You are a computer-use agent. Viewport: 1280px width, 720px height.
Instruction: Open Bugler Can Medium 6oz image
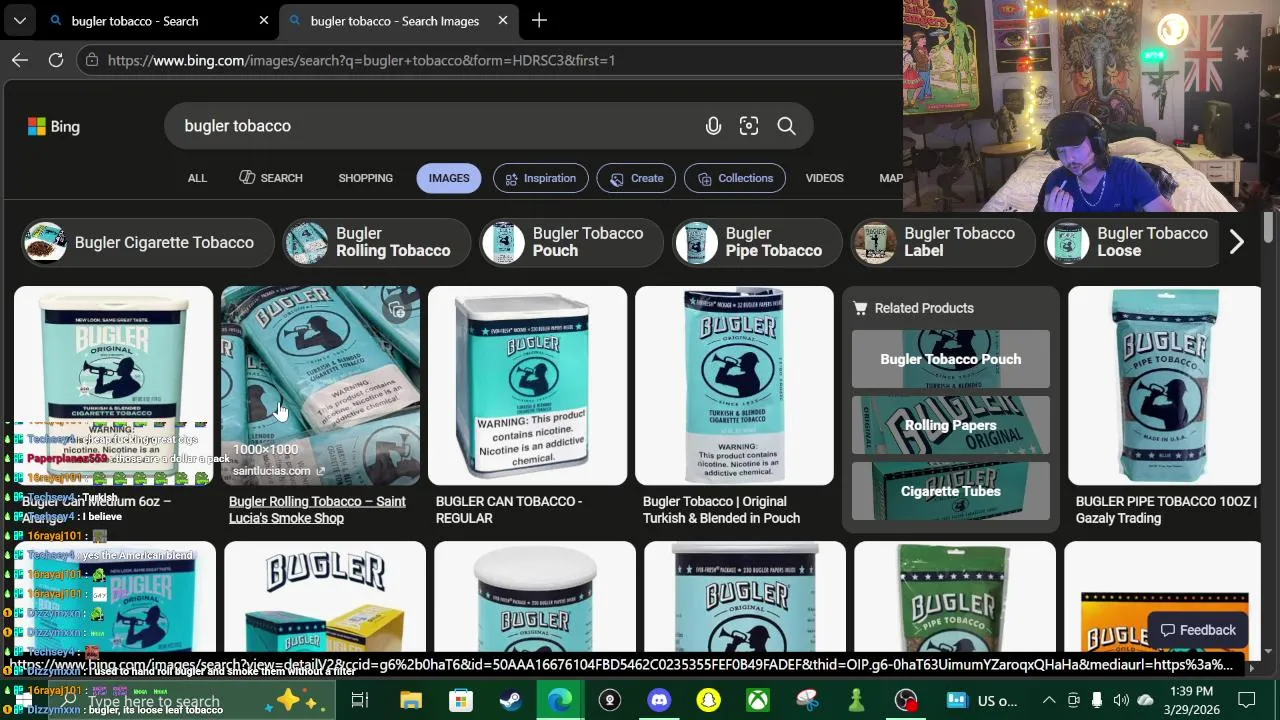click(114, 386)
